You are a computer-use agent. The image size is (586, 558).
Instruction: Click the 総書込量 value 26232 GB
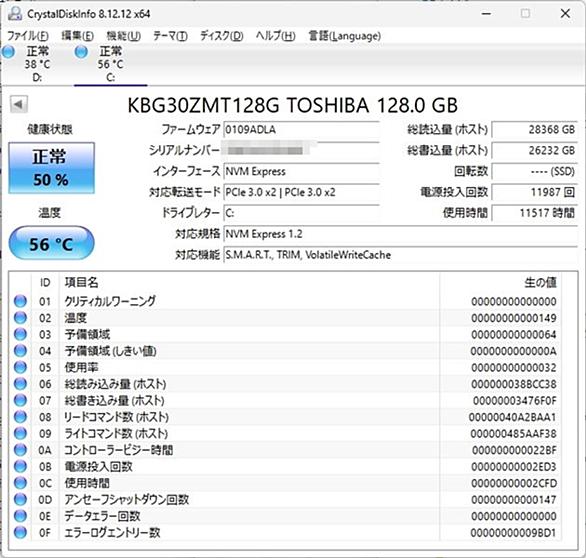pyautogui.click(x=535, y=150)
